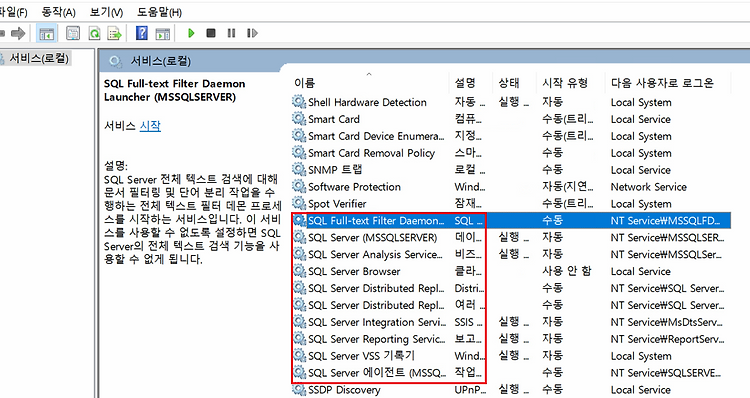
Task: Select the Smart Card Device Enumera... service
Action: (376, 136)
